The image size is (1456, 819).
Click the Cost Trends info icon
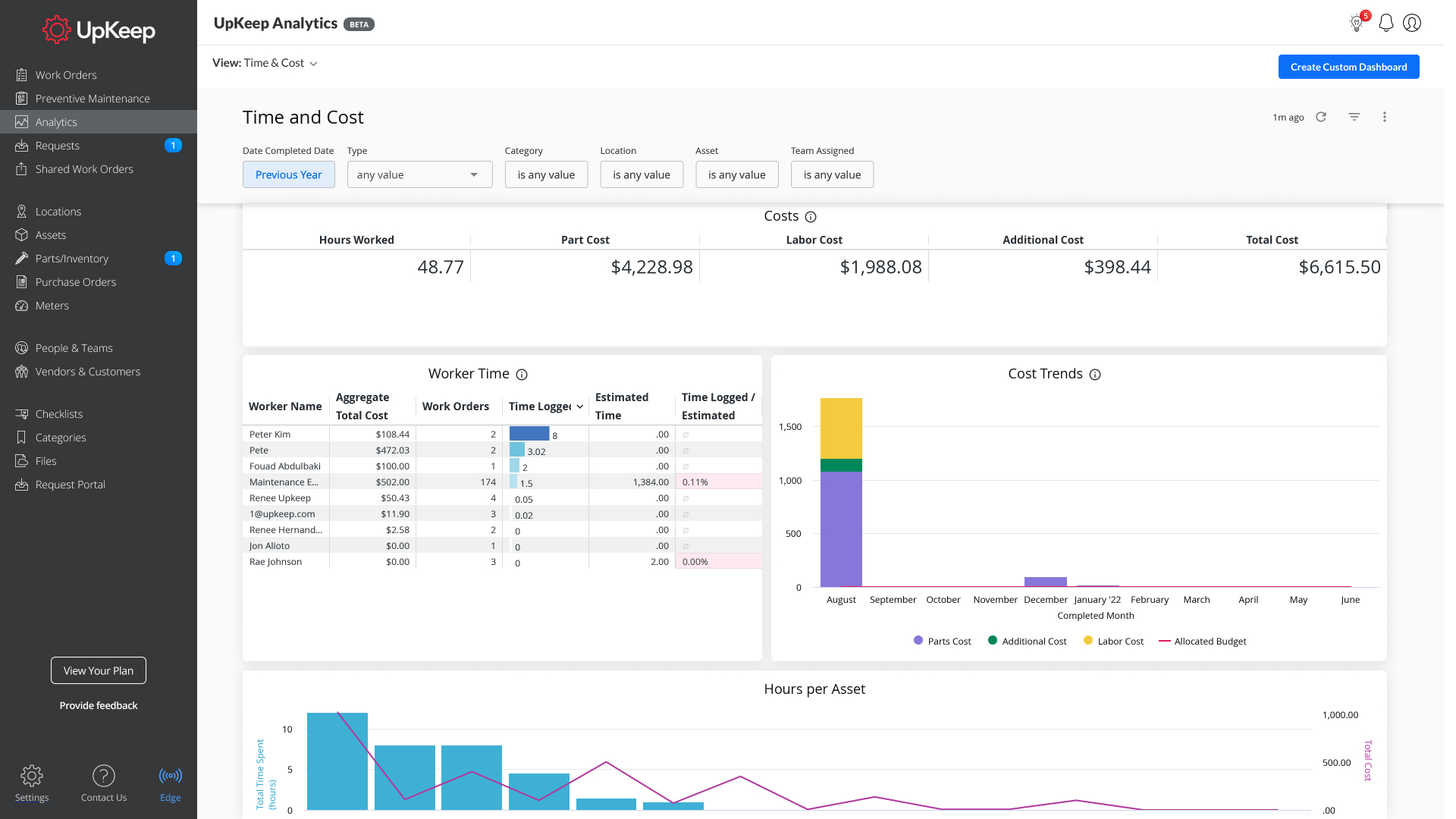[x=1094, y=375]
